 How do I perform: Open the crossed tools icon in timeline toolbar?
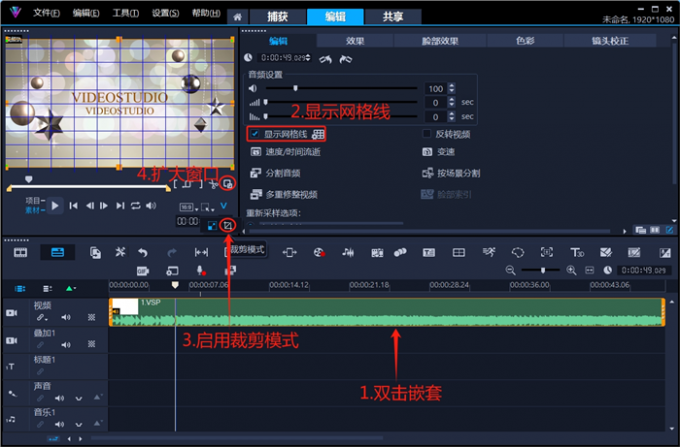click(120, 252)
